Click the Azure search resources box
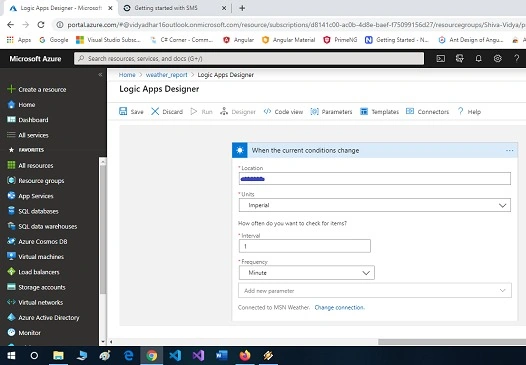The width and height of the screenshot is (526, 365). [x=249, y=58]
